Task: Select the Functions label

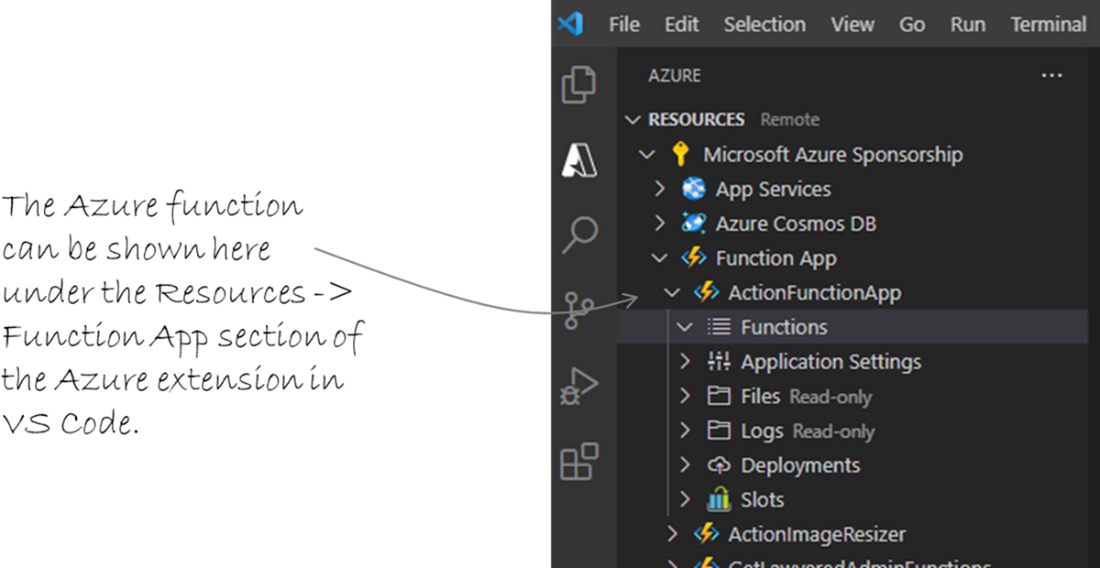Action: [x=784, y=327]
